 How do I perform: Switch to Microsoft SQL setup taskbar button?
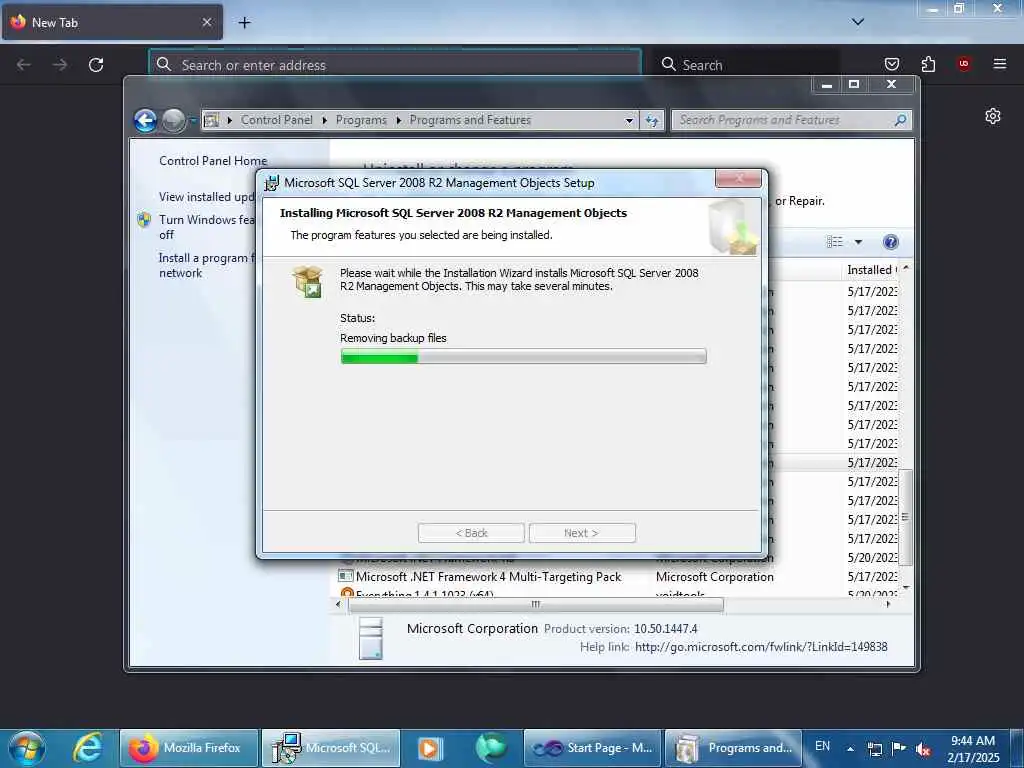pos(331,748)
